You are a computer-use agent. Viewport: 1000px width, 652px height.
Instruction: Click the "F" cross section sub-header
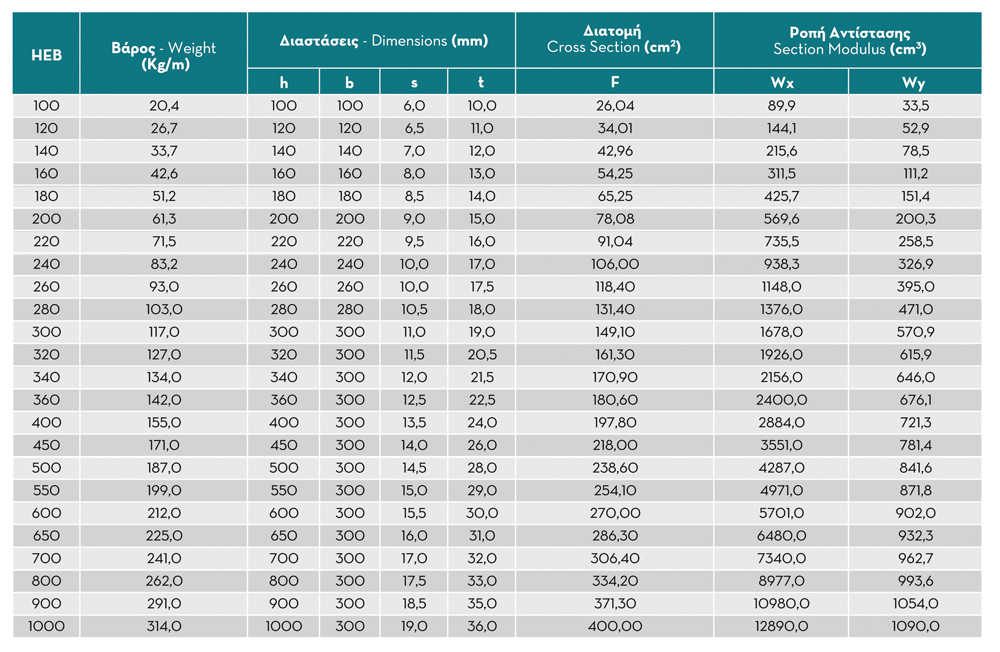(614, 83)
